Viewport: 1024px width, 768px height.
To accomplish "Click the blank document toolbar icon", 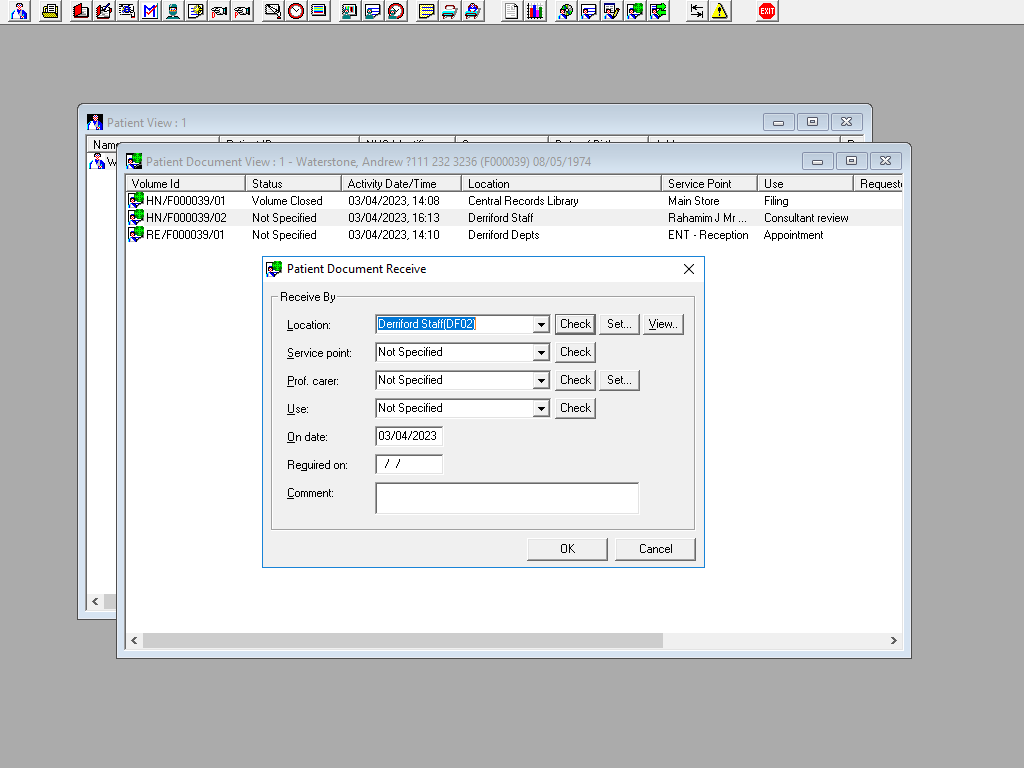I will click(x=511, y=11).
